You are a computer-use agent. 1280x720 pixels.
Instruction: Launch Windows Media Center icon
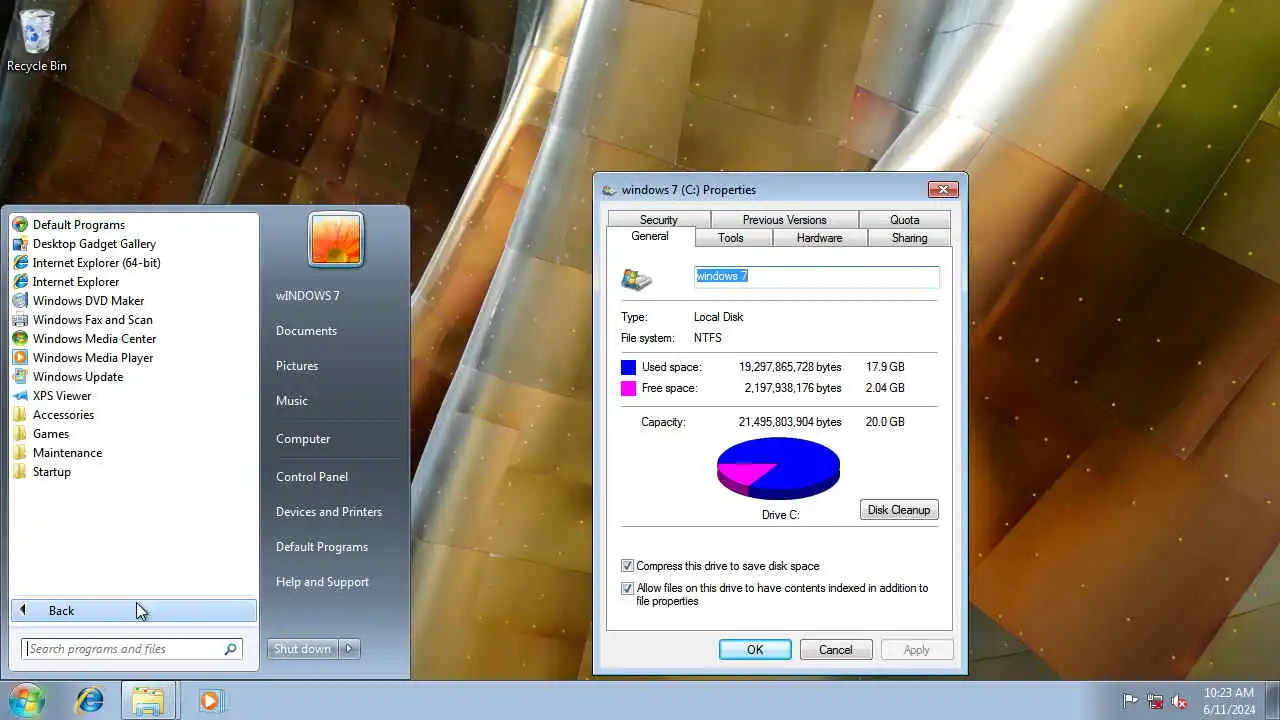click(20, 339)
